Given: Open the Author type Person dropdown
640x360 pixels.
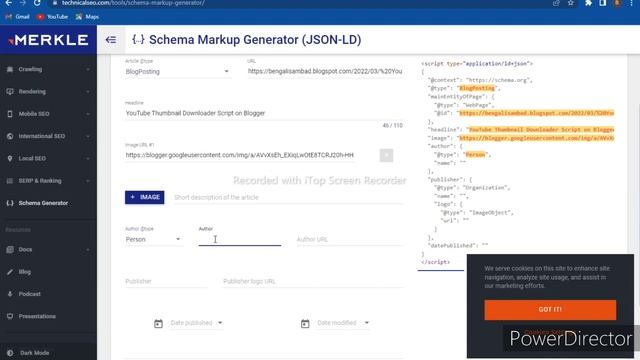Looking at the screenshot, I should [153, 239].
